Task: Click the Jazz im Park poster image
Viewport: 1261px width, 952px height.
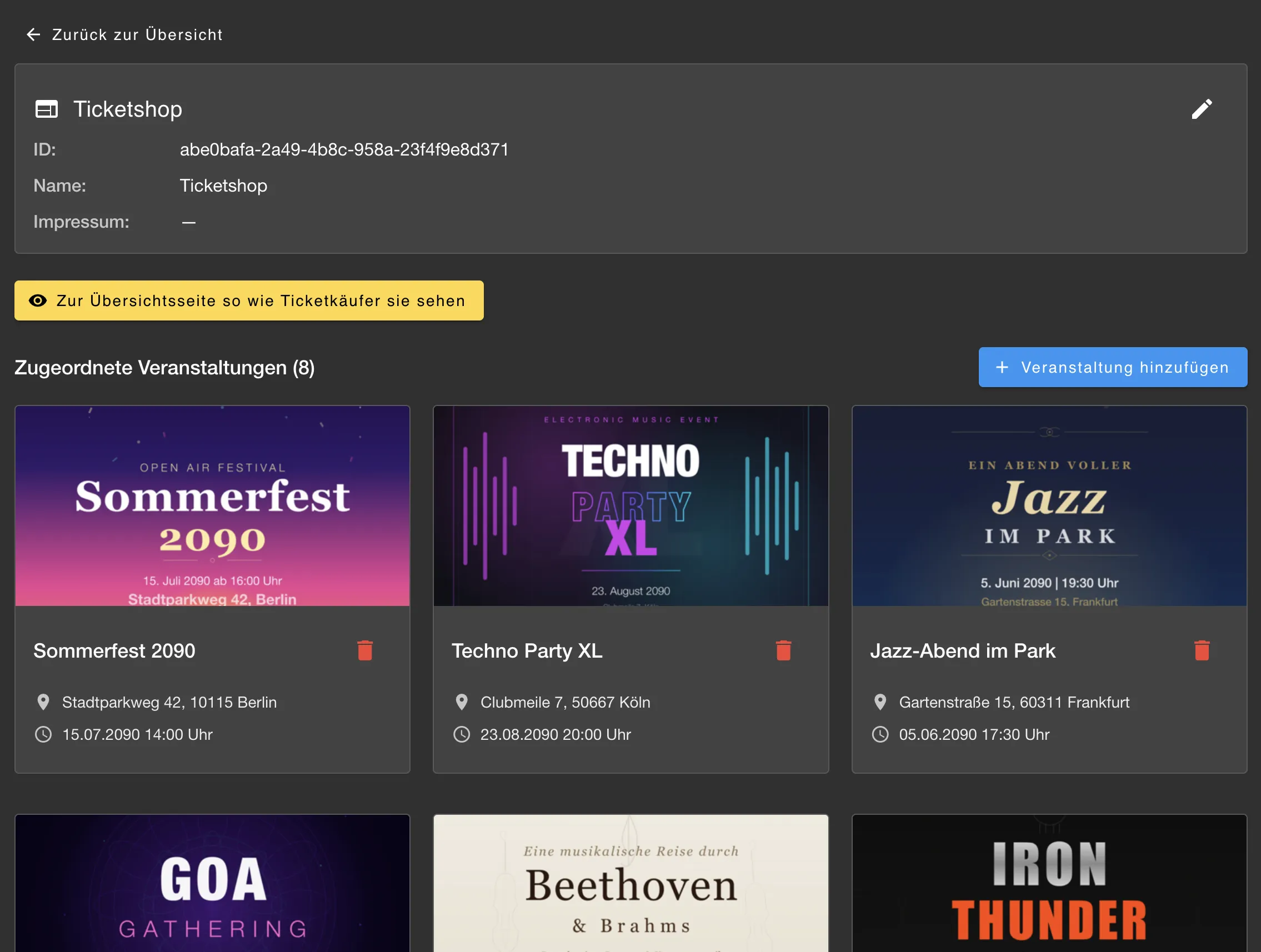Action: 1049,505
